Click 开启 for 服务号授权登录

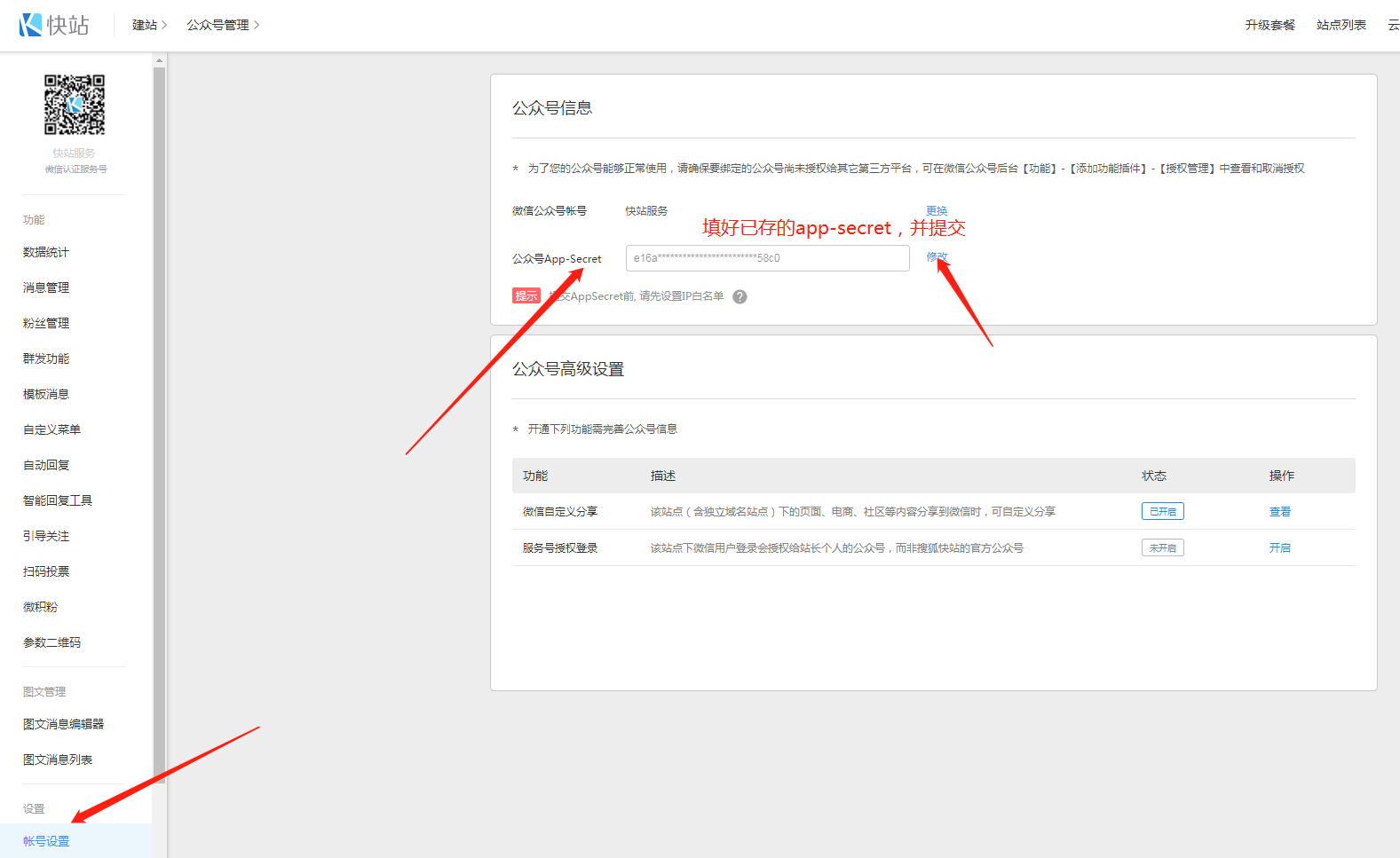tap(1279, 548)
